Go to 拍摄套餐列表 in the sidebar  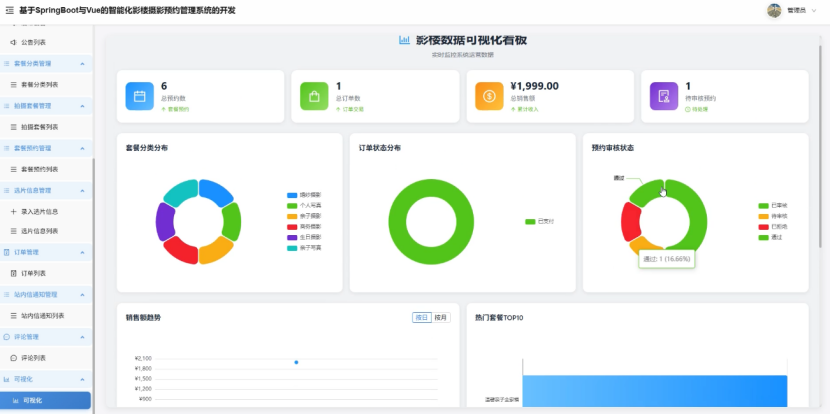[40, 127]
